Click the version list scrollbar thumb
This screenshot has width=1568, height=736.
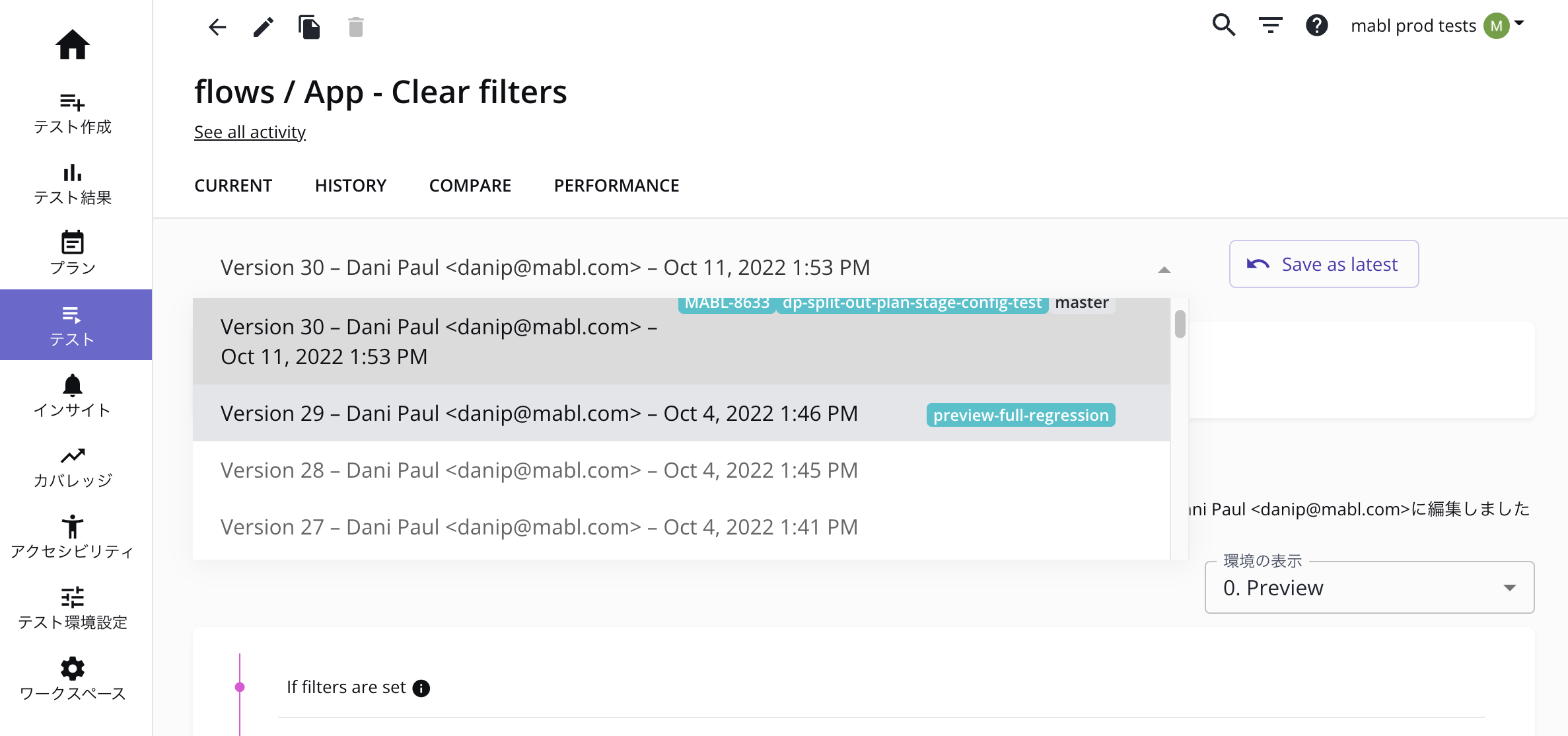pos(1180,324)
